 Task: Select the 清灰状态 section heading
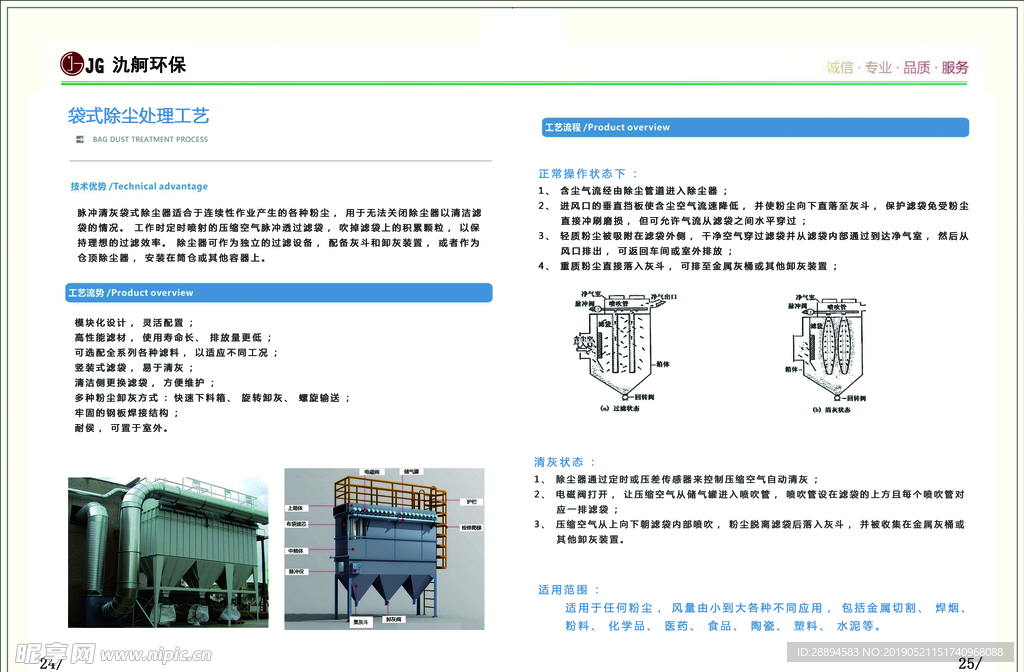tap(566, 462)
